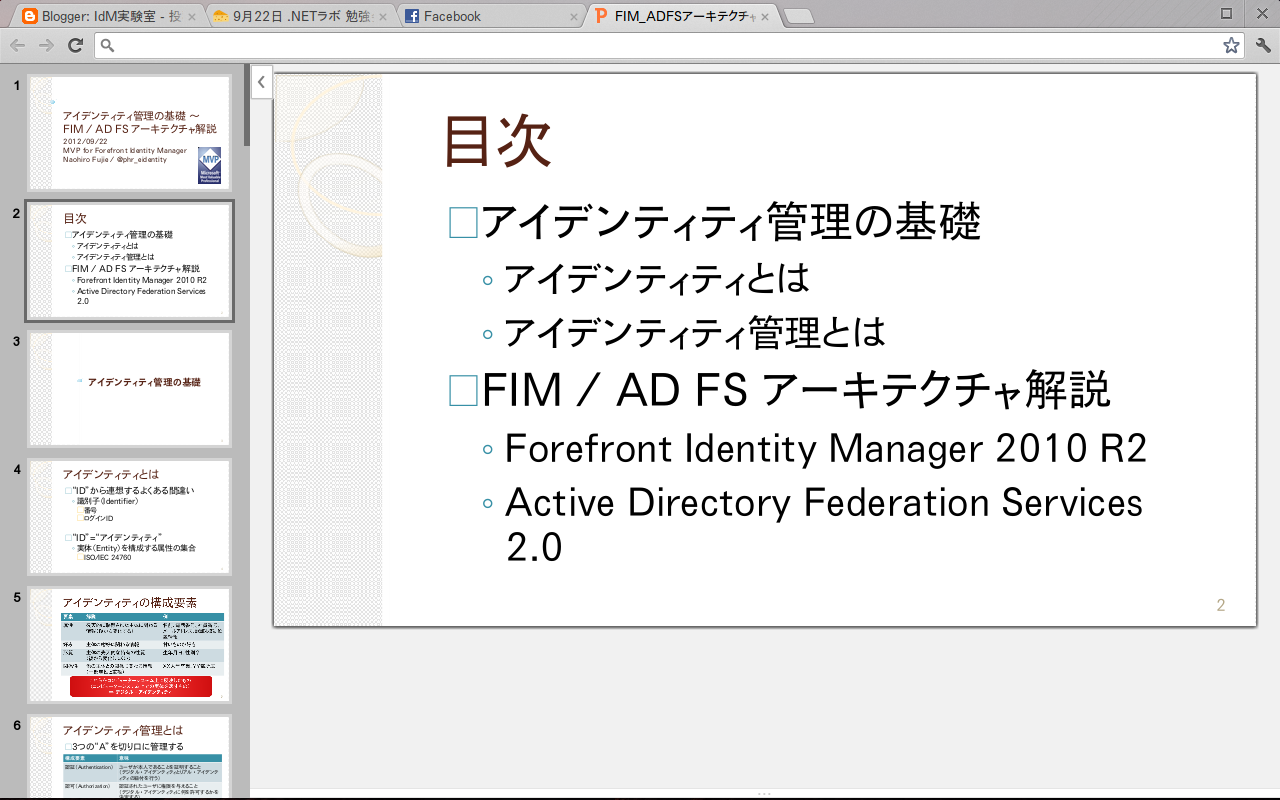Go back with the browser back arrow

click(x=17, y=46)
